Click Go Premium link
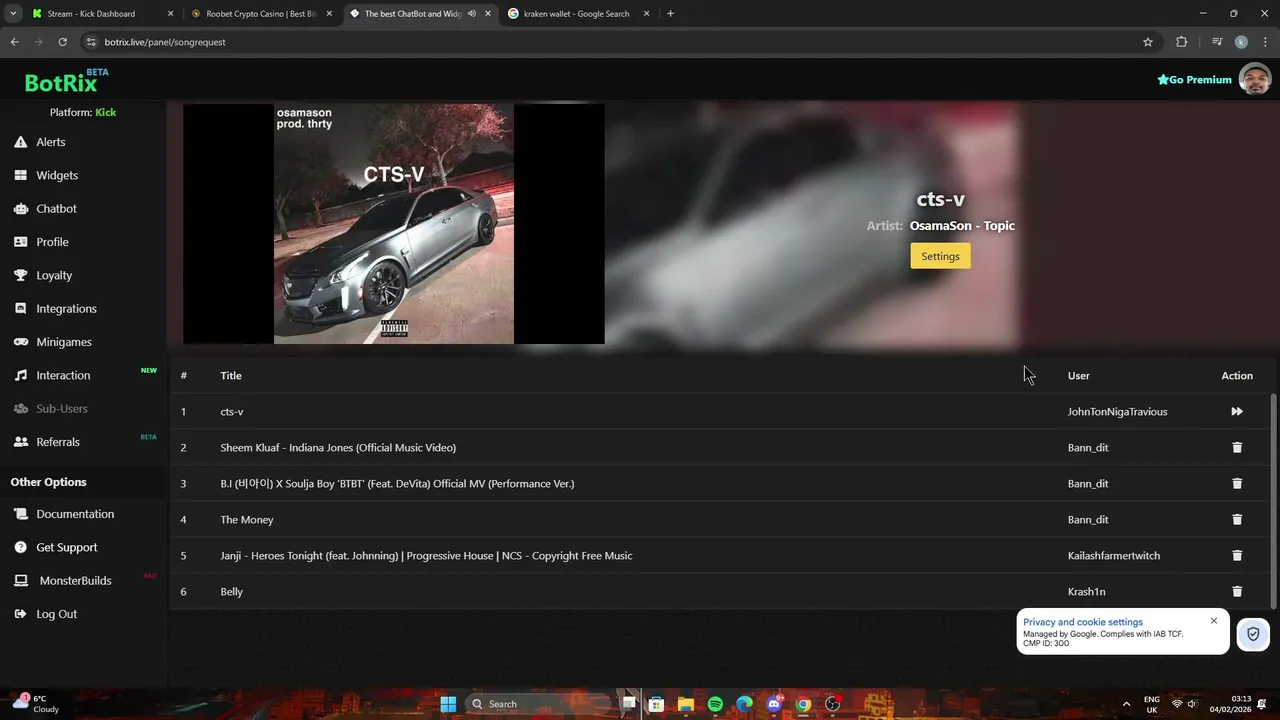Image resolution: width=1280 pixels, height=720 pixels. [x=1194, y=80]
